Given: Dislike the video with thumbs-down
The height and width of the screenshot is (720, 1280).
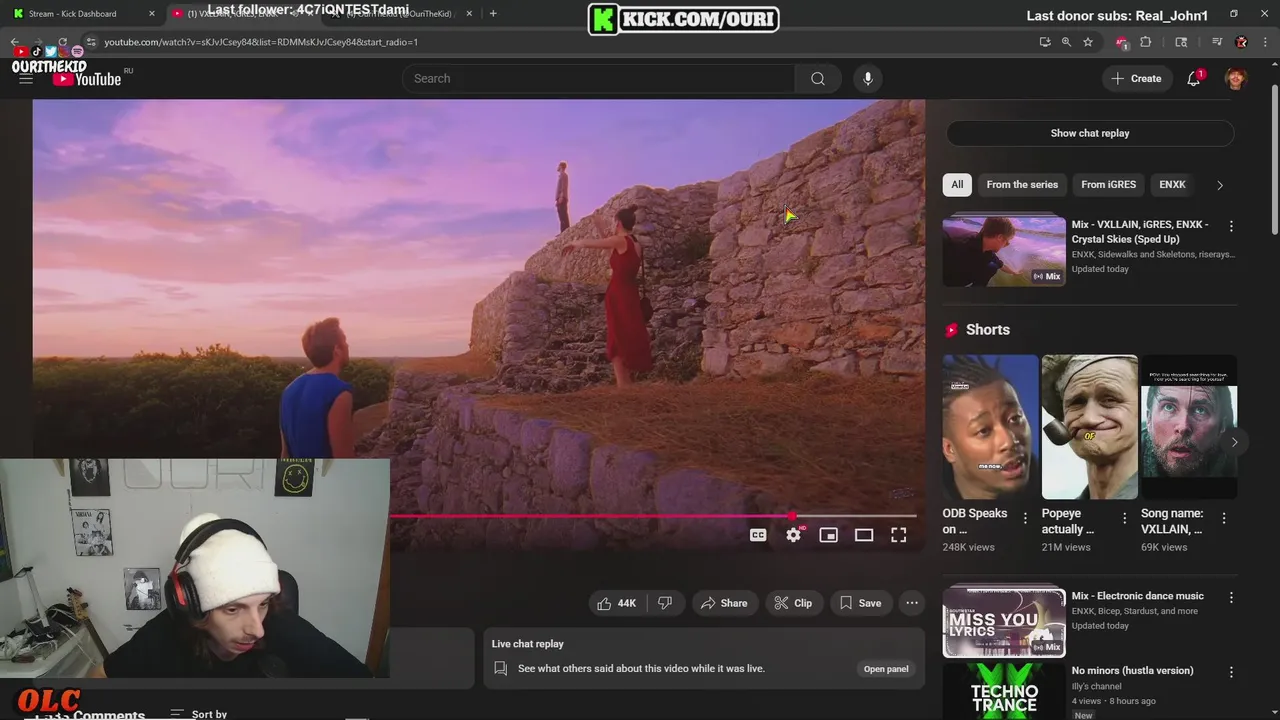Looking at the screenshot, I should pyautogui.click(x=665, y=603).
